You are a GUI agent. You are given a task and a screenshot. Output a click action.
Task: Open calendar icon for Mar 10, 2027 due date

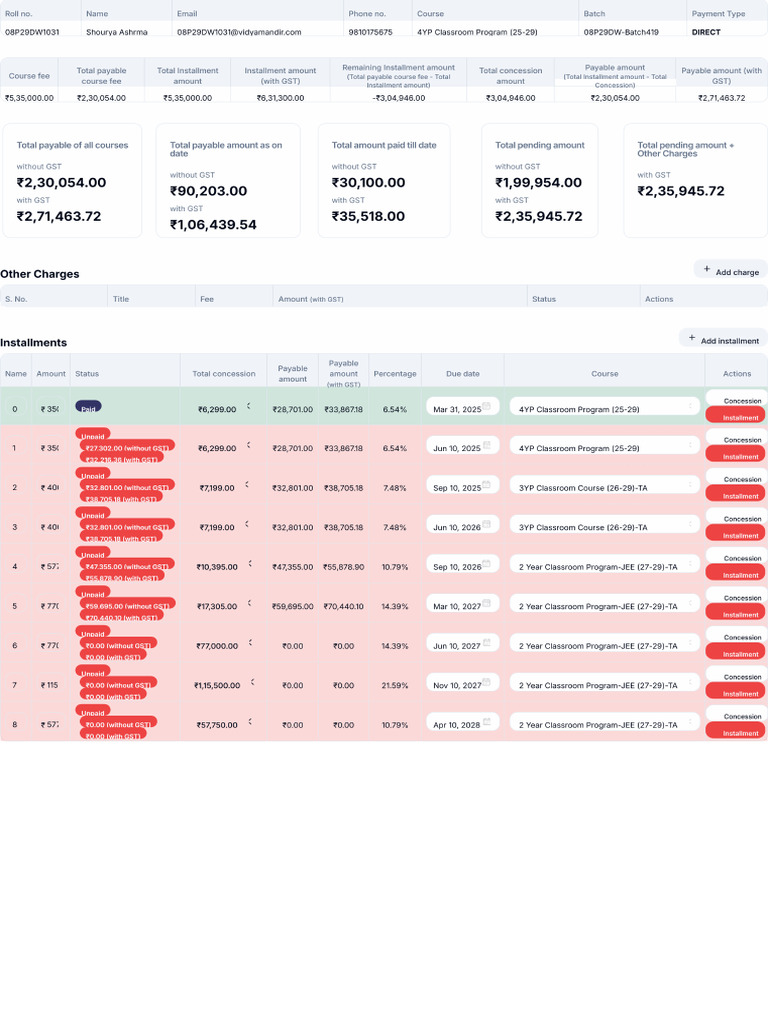[x=487, y=603]
